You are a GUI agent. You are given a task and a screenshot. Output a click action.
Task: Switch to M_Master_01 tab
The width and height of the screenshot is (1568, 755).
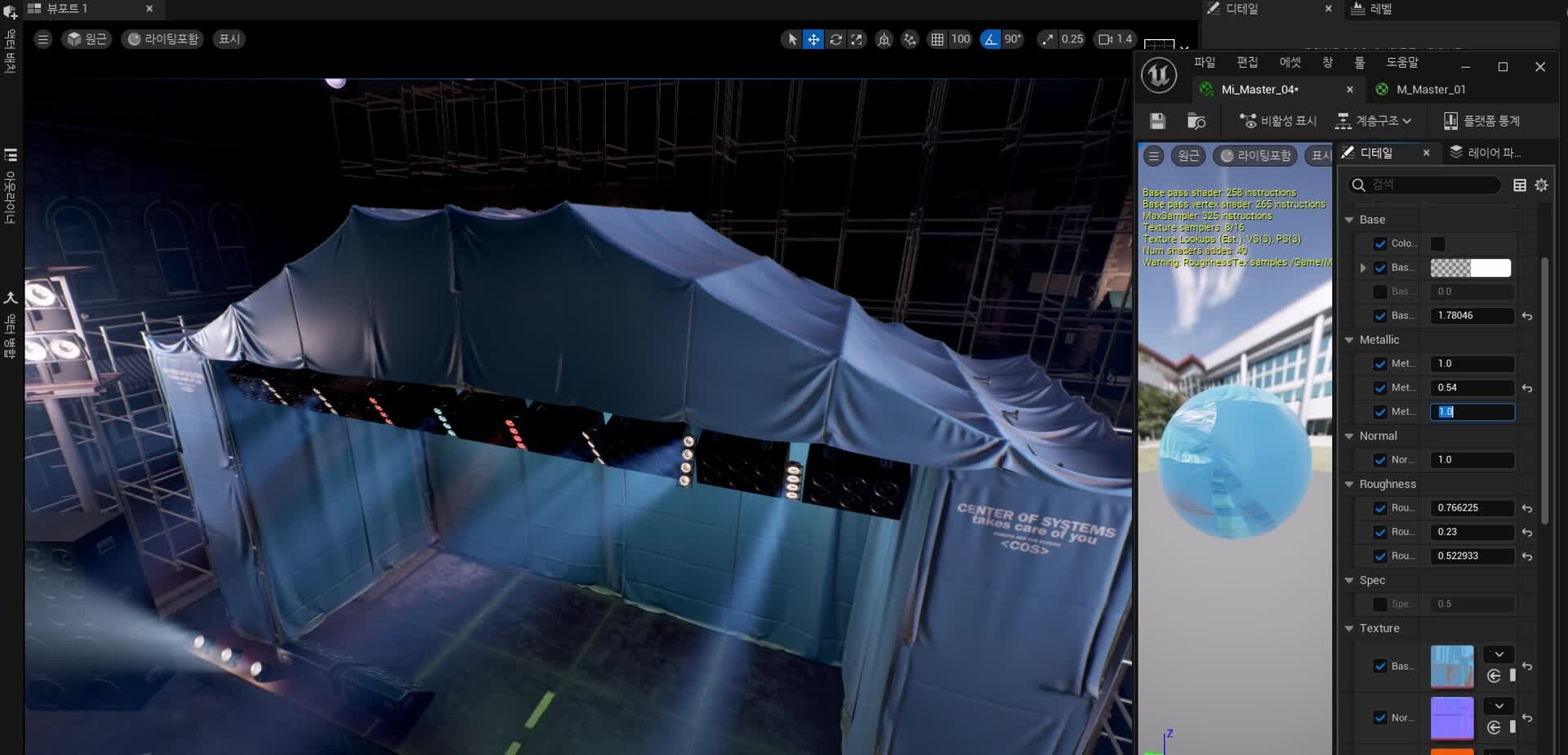tap(1431, 90)
